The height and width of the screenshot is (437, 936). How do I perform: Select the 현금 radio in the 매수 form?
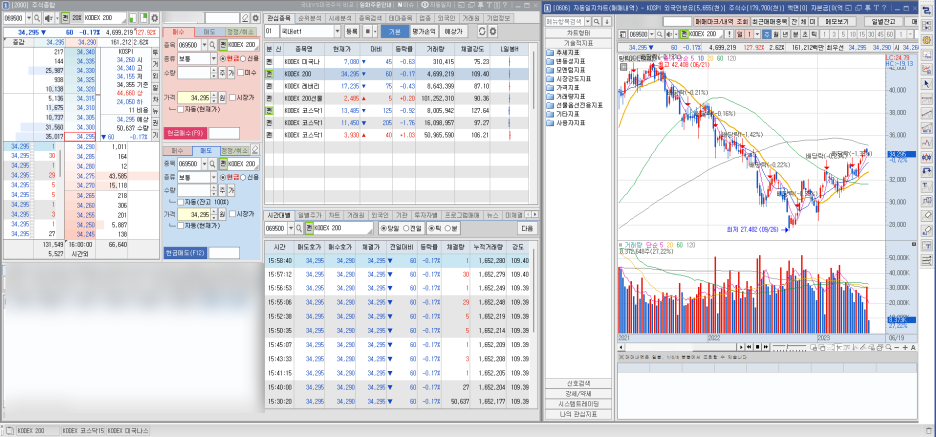(x=223, y=59)
